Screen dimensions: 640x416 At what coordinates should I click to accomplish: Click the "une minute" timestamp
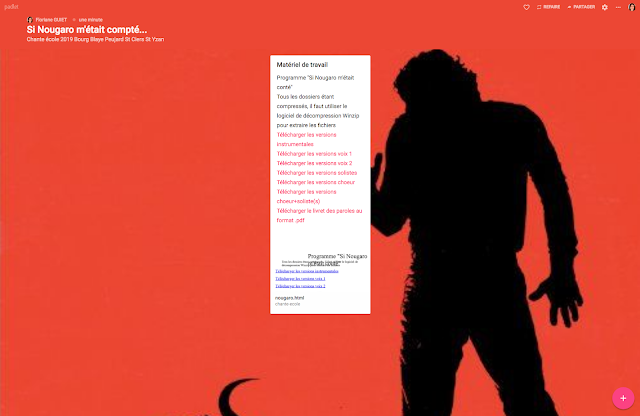(91, 20)
